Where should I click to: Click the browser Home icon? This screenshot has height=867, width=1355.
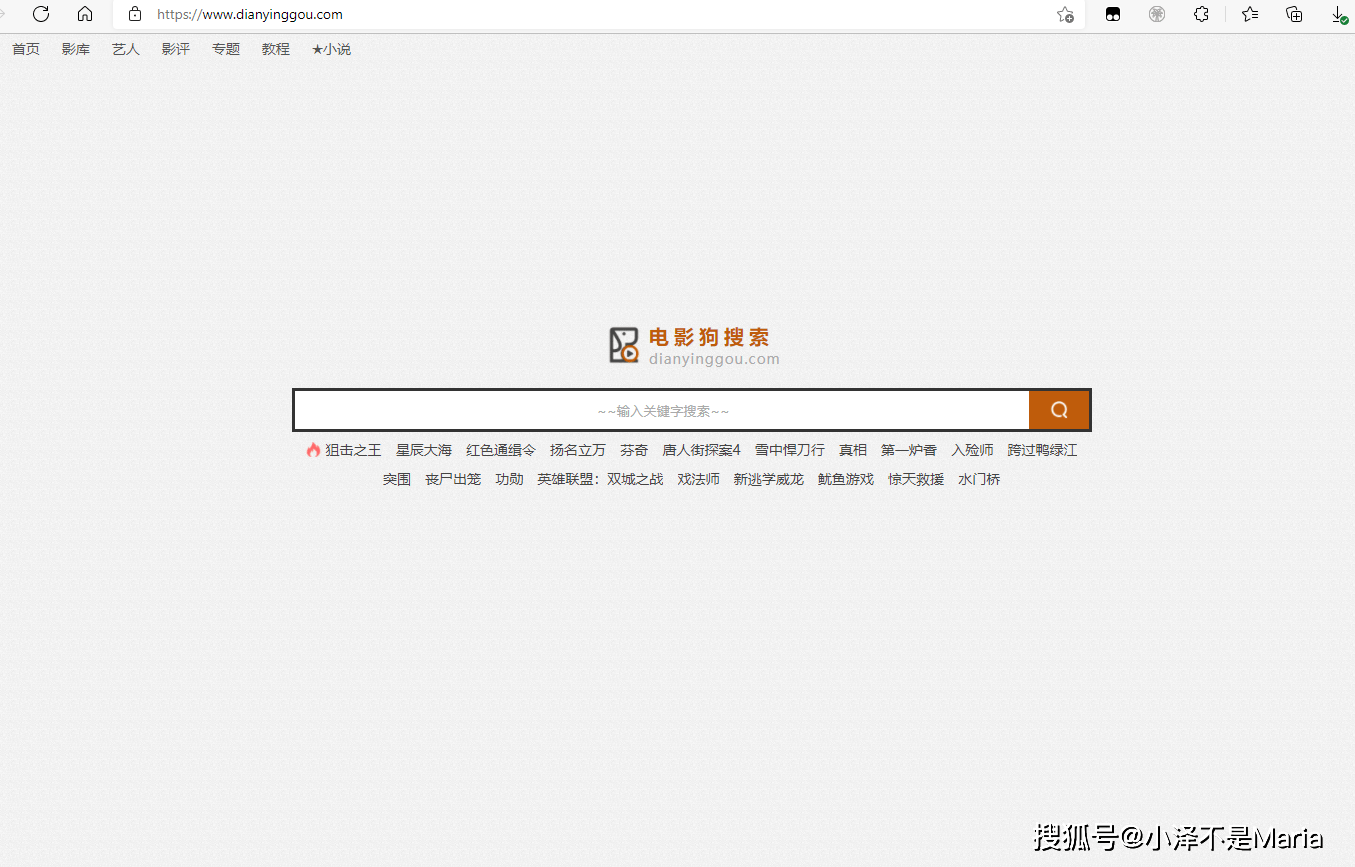[x=85, y=14]
